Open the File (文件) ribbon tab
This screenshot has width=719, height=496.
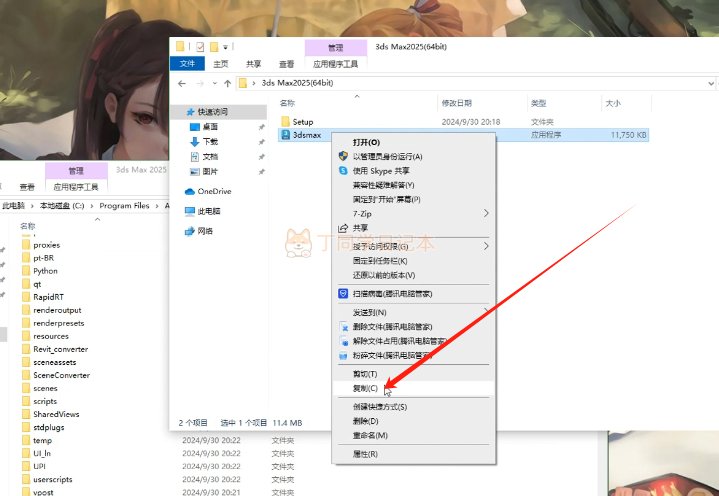pyautogui.click(x=187, y=63)
